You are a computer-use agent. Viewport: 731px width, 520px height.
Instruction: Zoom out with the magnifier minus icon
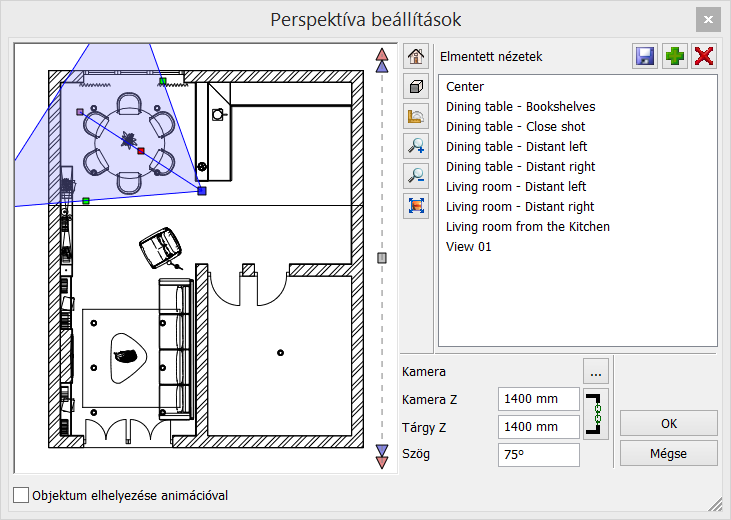click(x=416, y=177)
